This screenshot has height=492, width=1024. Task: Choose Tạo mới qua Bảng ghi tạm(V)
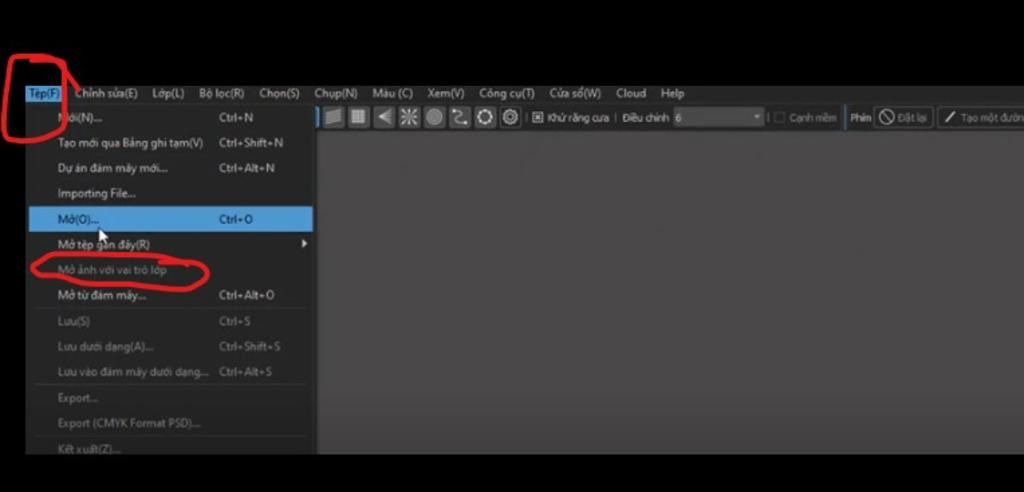click(170, 142)
